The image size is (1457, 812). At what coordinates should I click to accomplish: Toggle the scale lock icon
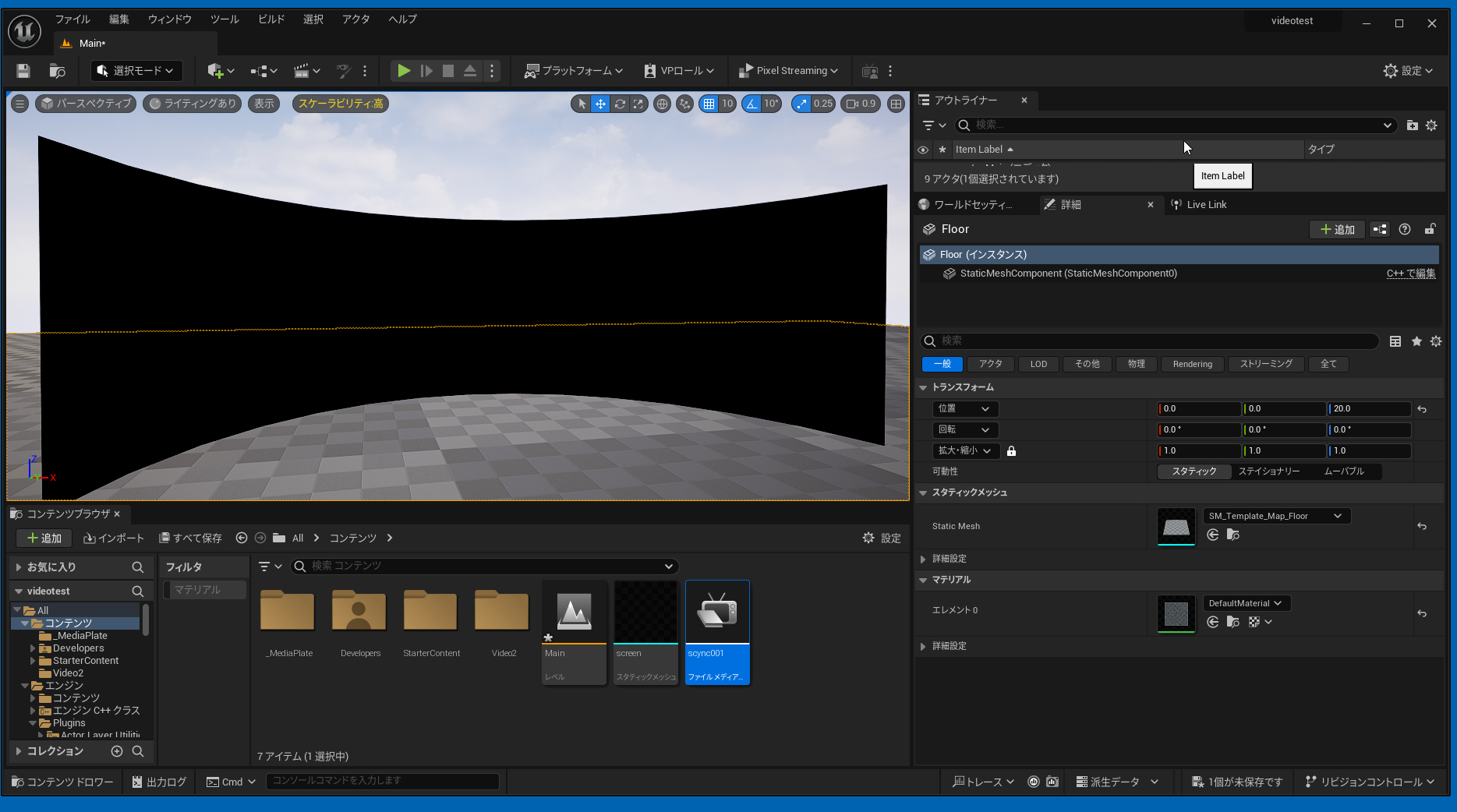click(x=1011, y=451)
